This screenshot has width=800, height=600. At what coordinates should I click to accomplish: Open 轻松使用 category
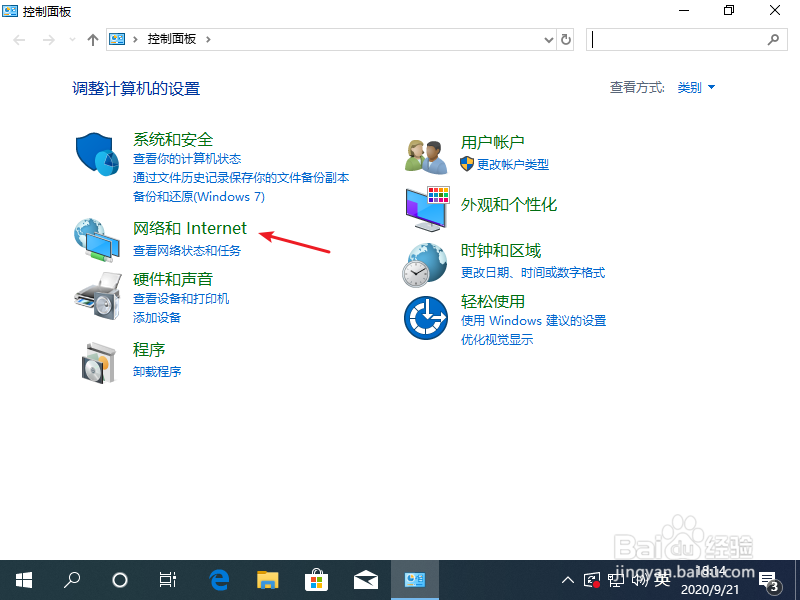tap(492, 302)
